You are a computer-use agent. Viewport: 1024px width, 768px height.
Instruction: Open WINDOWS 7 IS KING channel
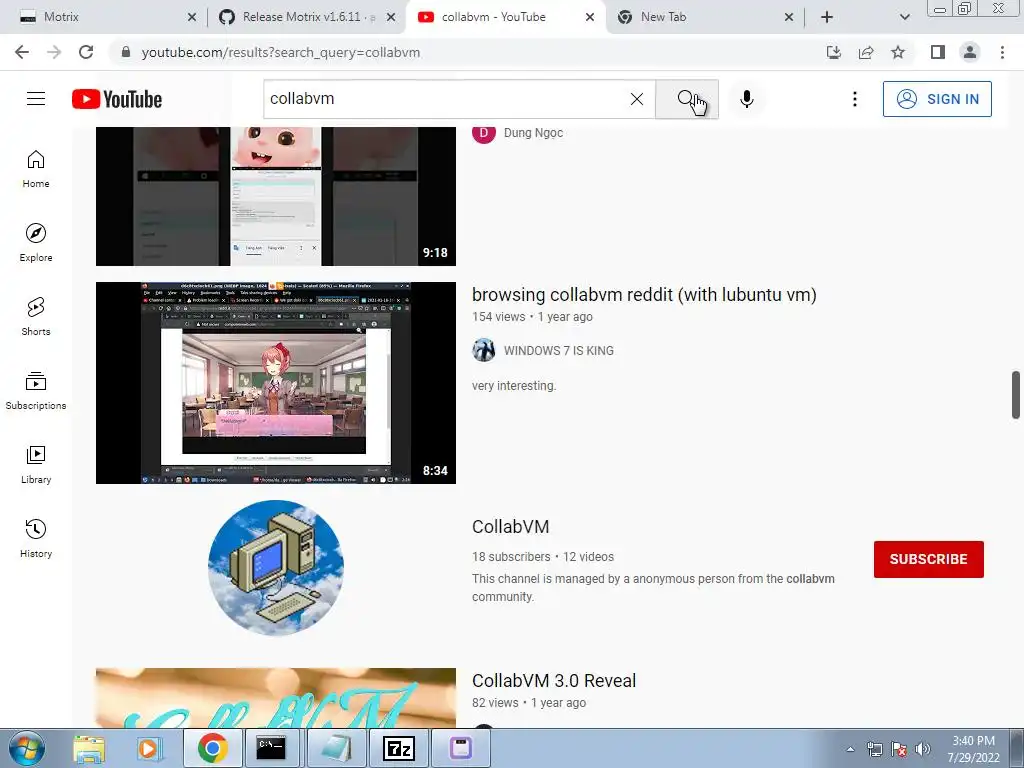tap(558, 351)
